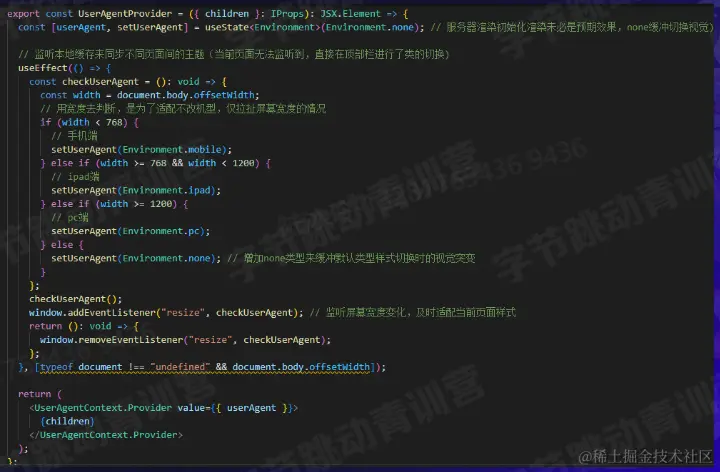Click the 'JSX.Element' return type
Image resolution: width=720 pixels, height=472 pixels.
pos(350,14)
